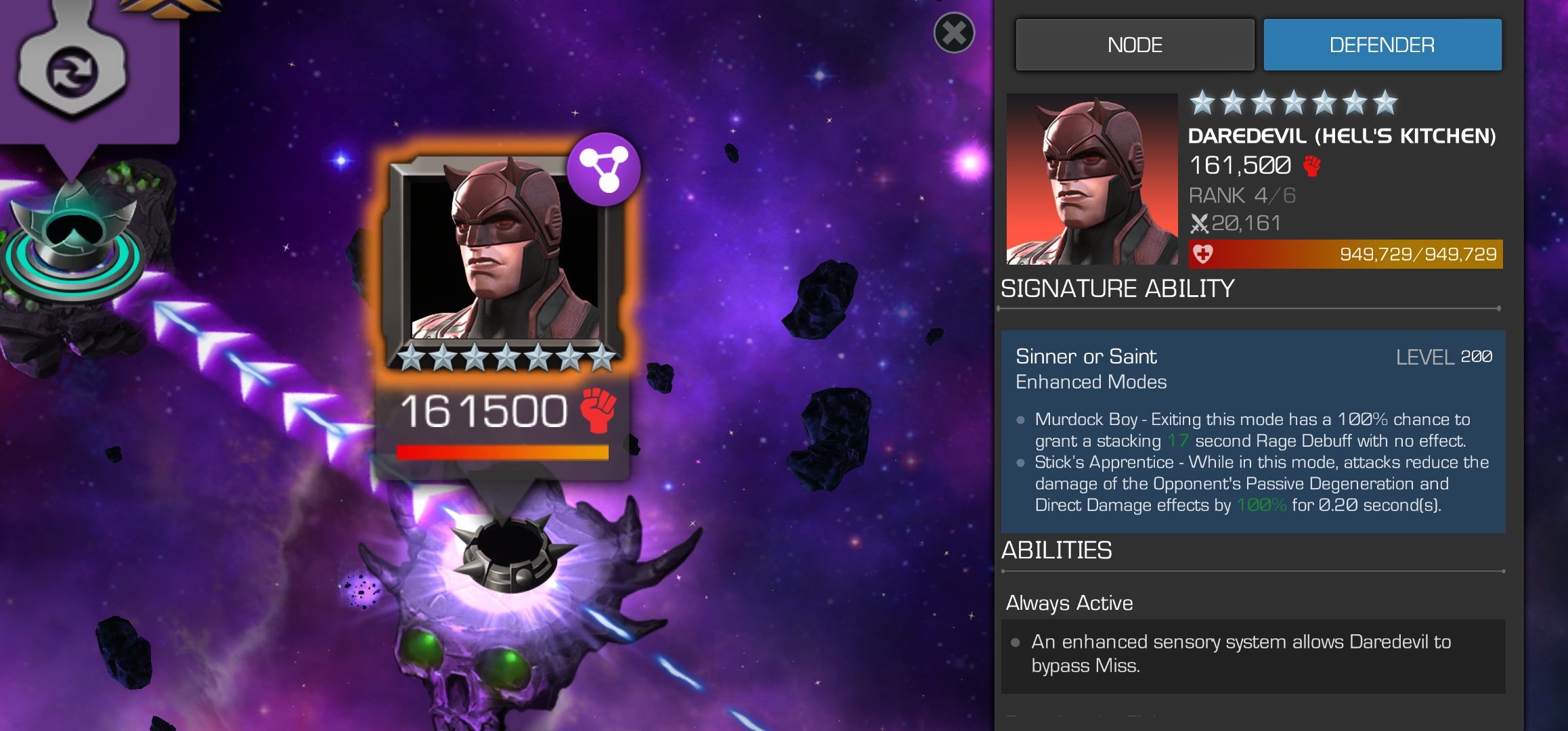Click the swap-arrows badge icon
The image size is (1568, 731).
point(72,72)
